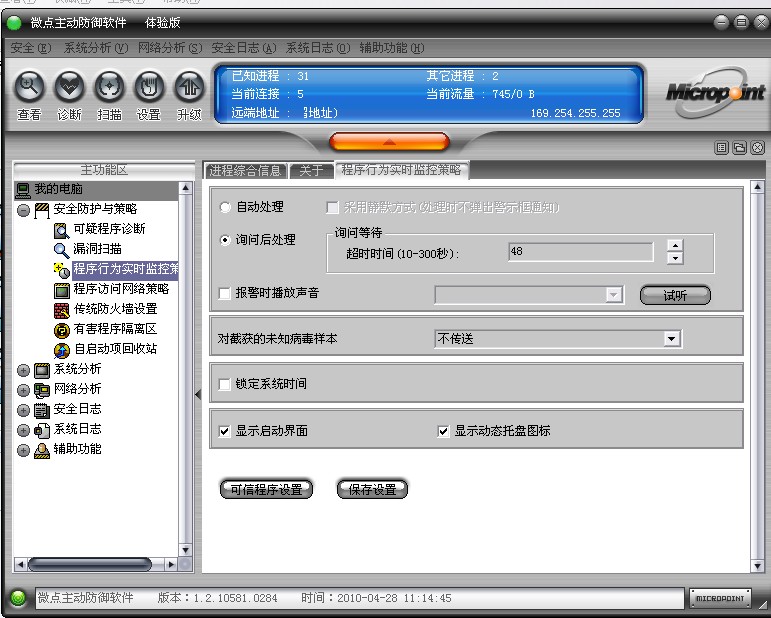771x618 pixels.
Task: Expand the 系统分析 tree node
Action: click(23, 370)
